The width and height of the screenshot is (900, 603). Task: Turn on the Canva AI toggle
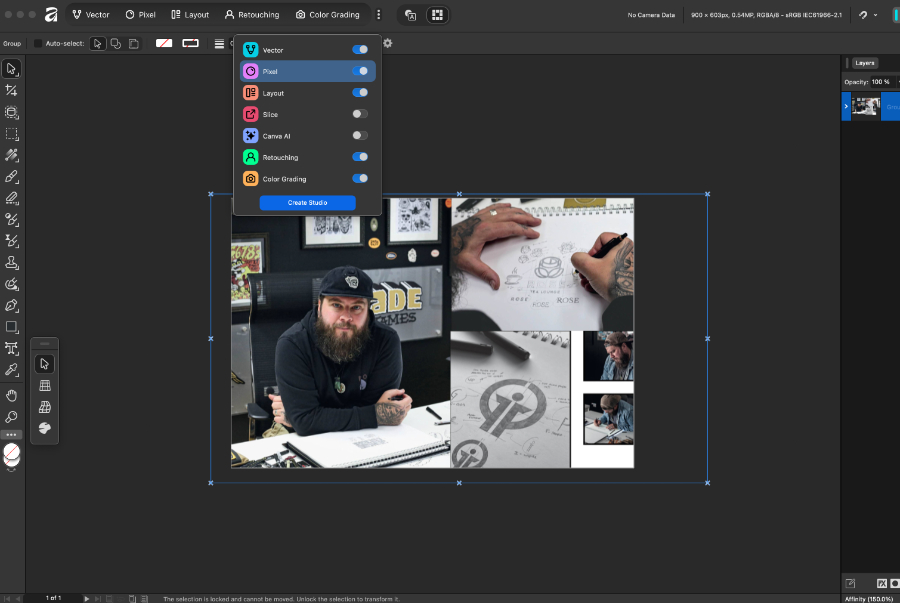point(359,136)
